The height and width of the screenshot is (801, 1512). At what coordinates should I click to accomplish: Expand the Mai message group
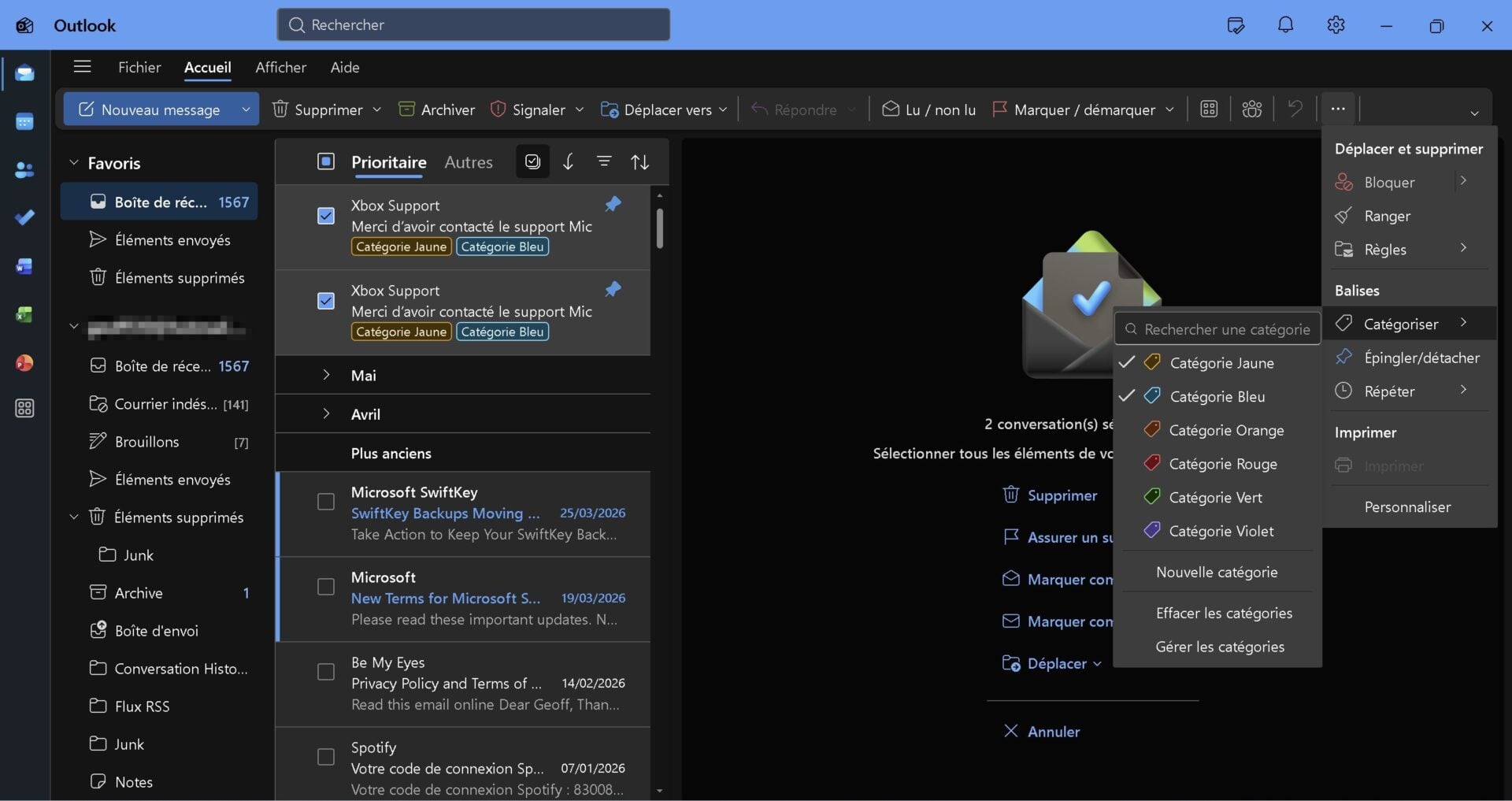[x=326, y=375]
